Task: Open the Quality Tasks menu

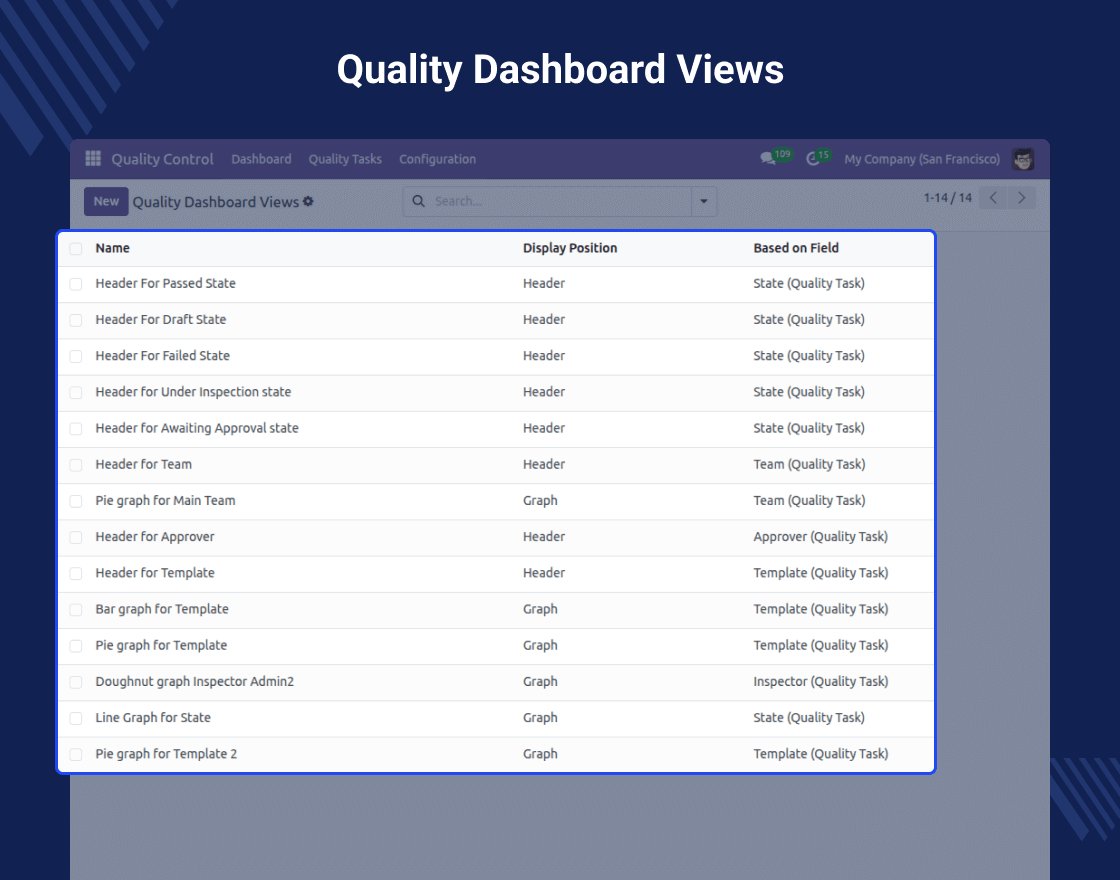Action: (345, 159)
